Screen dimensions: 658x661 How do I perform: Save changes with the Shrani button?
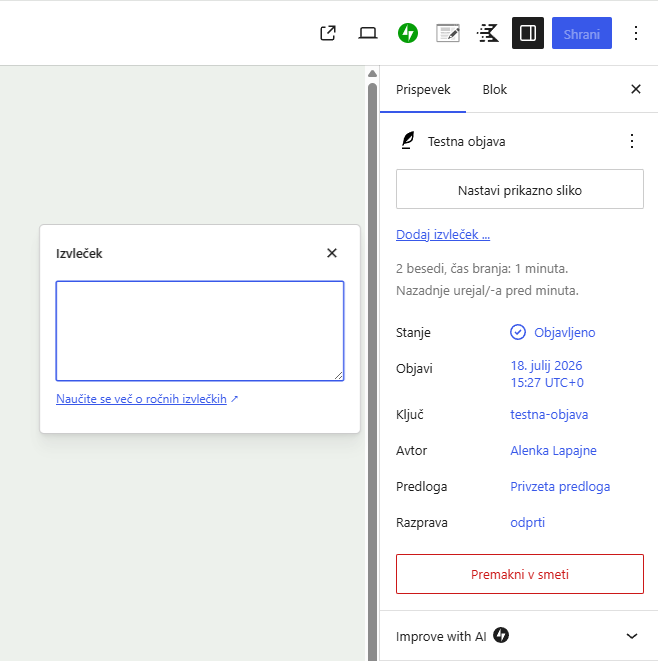[x=582, y=33]
